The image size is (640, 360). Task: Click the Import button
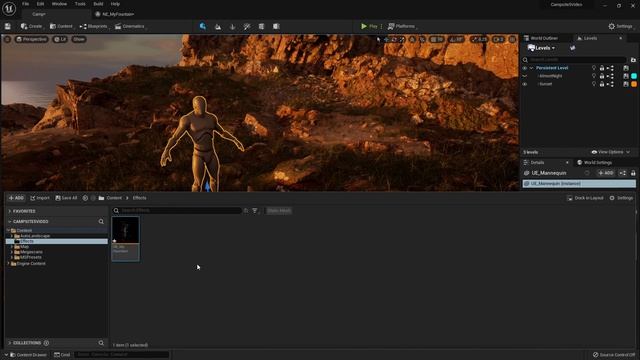tap(40, 198)
